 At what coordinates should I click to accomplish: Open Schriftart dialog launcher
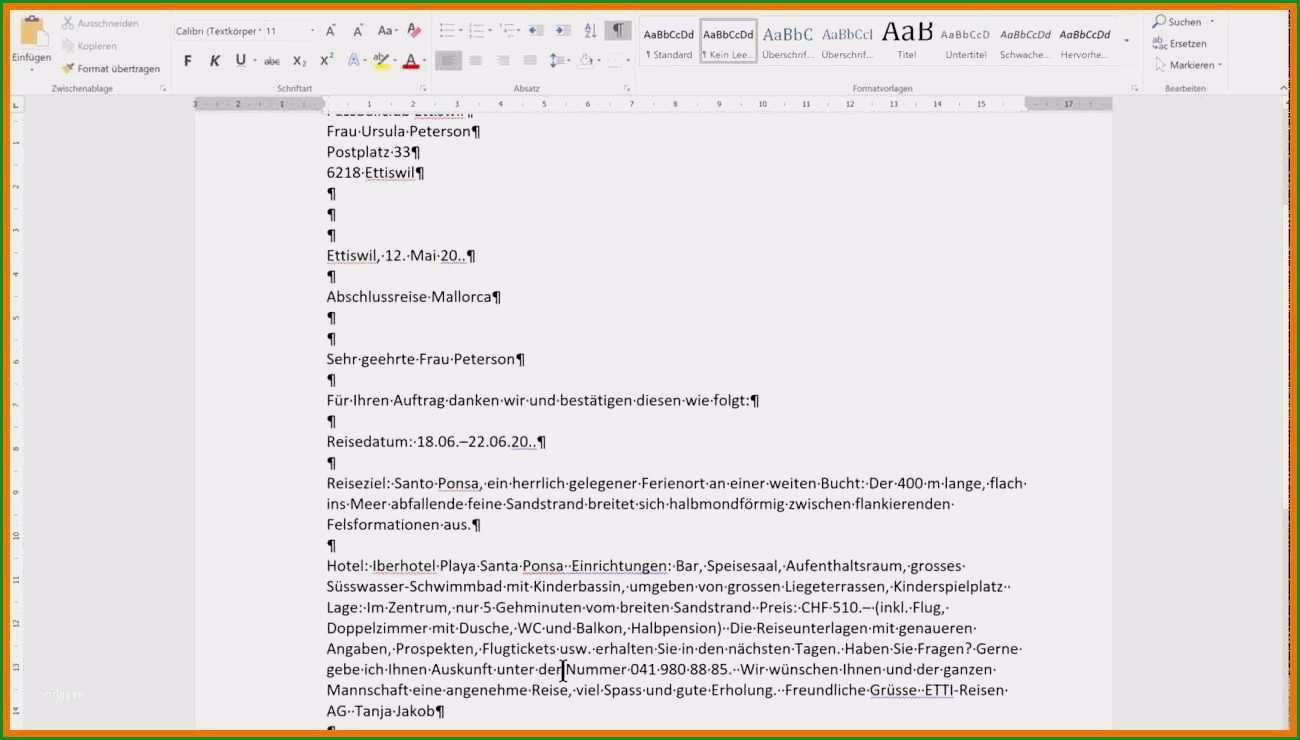point(423,89)
